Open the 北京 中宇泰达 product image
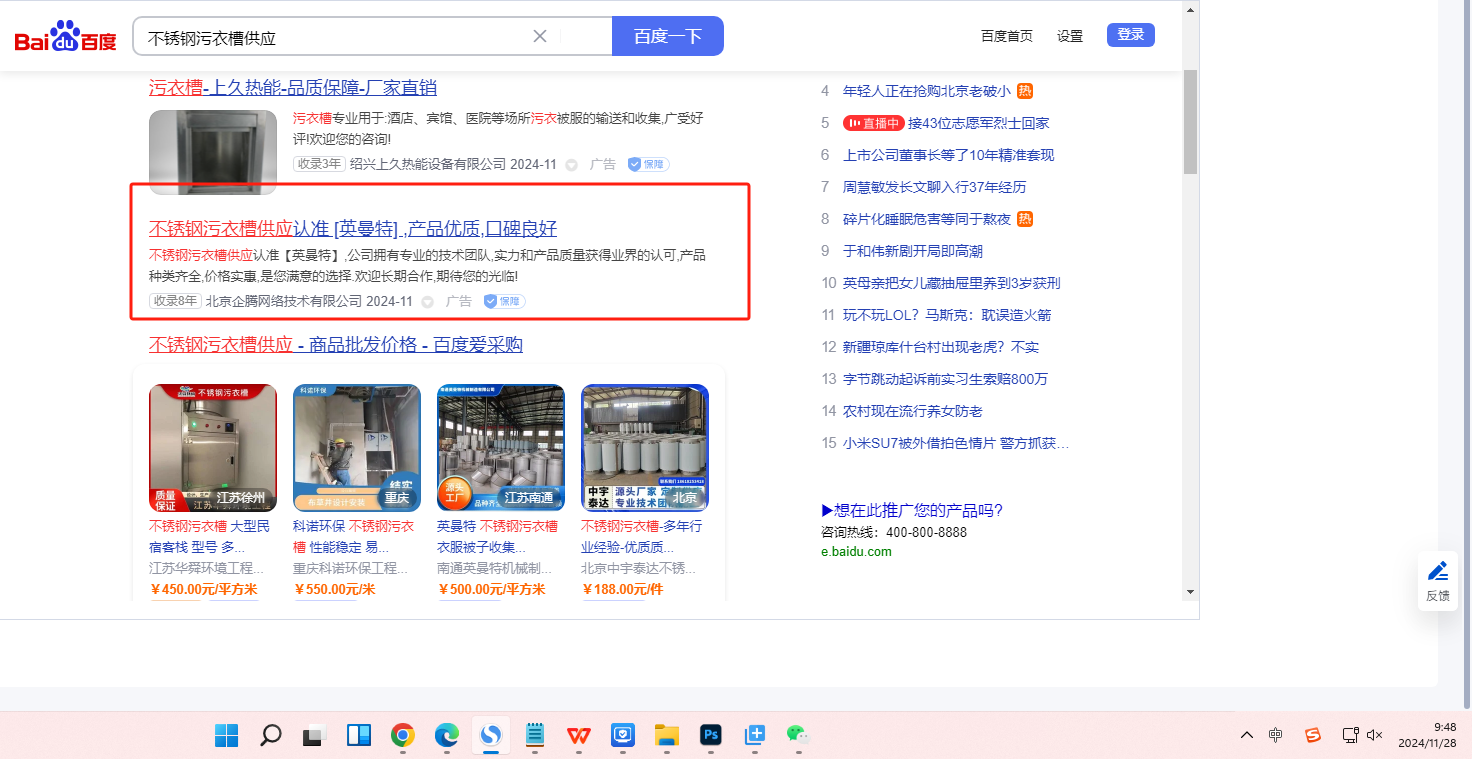1472x759 pixels. [x=645, y=448]
